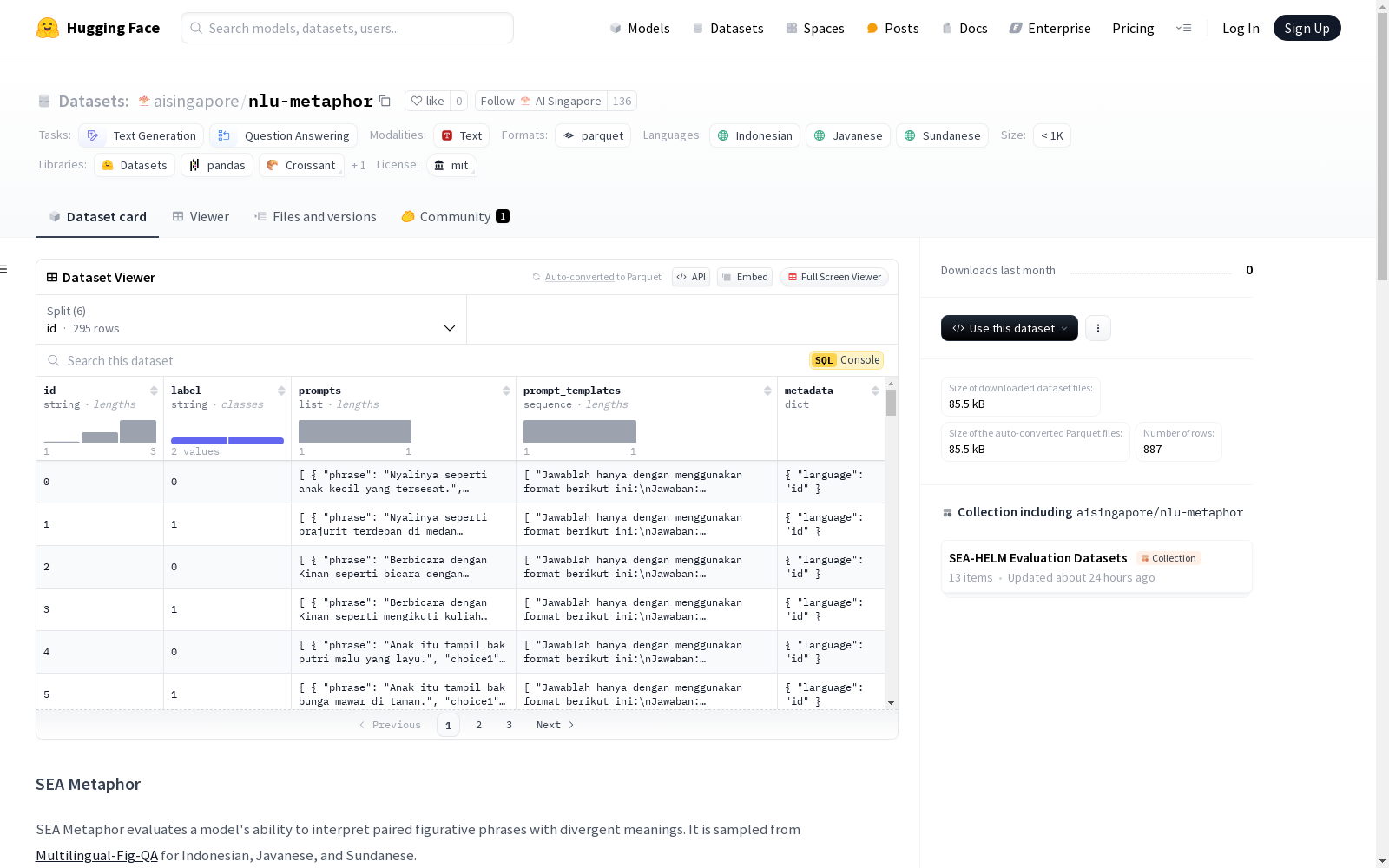
Task: Go to the Next page of rows
Action: 556,725
